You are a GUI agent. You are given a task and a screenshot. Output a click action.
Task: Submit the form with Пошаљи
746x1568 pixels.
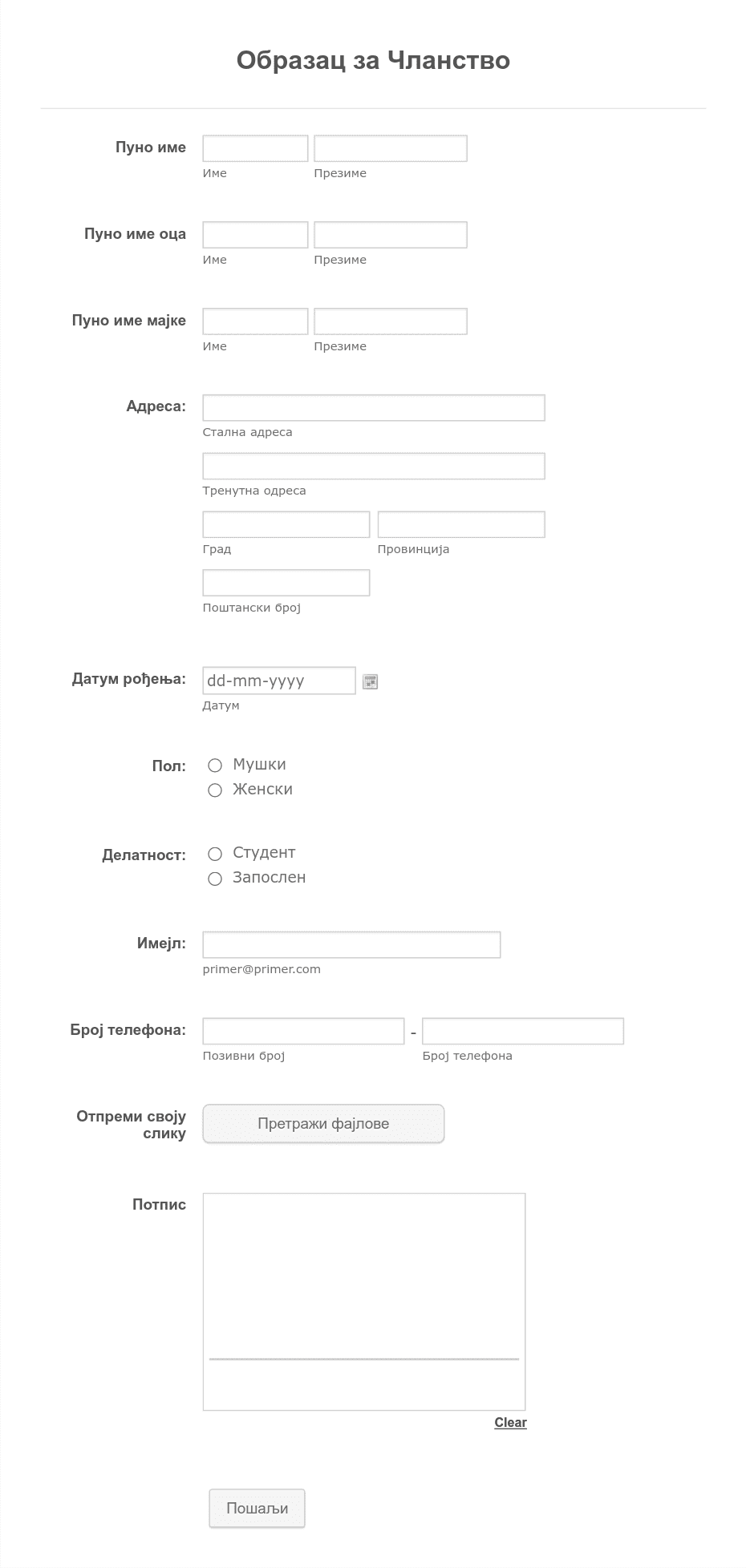[x=257, y=1508]
